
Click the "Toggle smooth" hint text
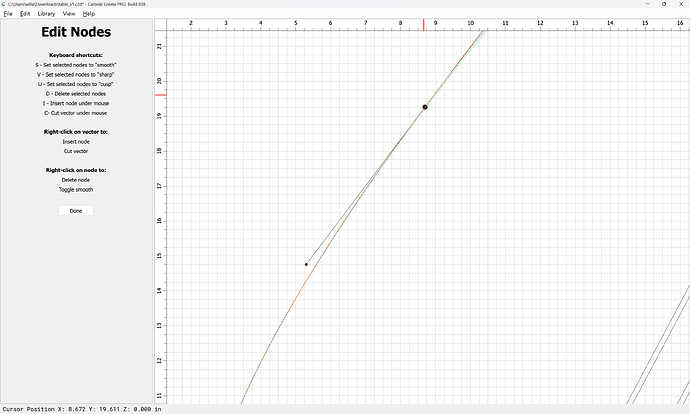[x=76, y=189]
